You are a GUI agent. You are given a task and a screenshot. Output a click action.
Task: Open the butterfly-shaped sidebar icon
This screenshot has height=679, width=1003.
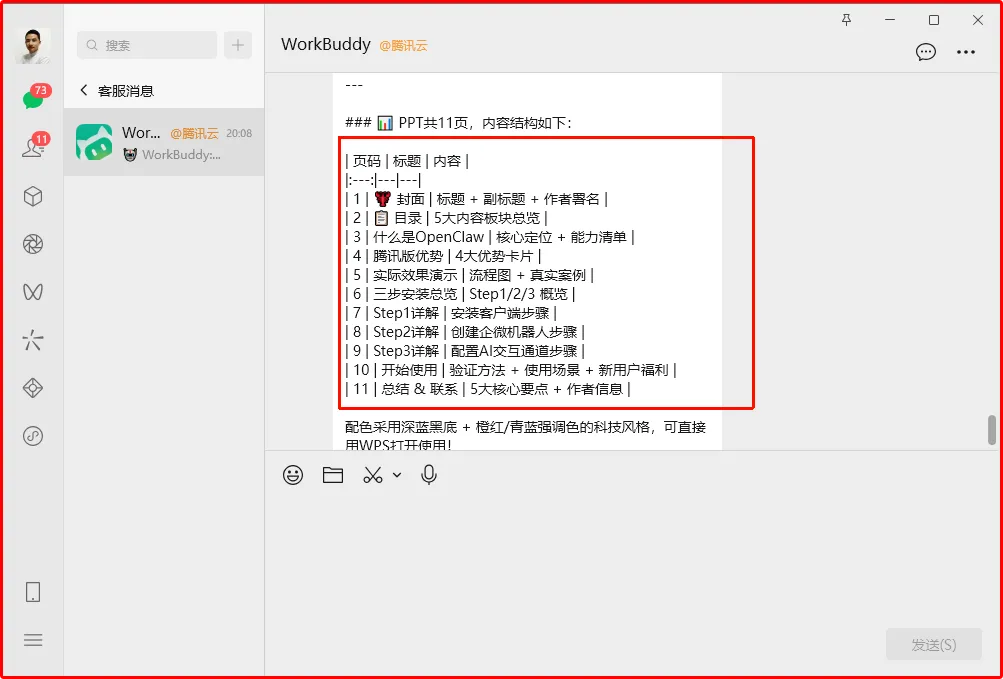click(33, 292)
